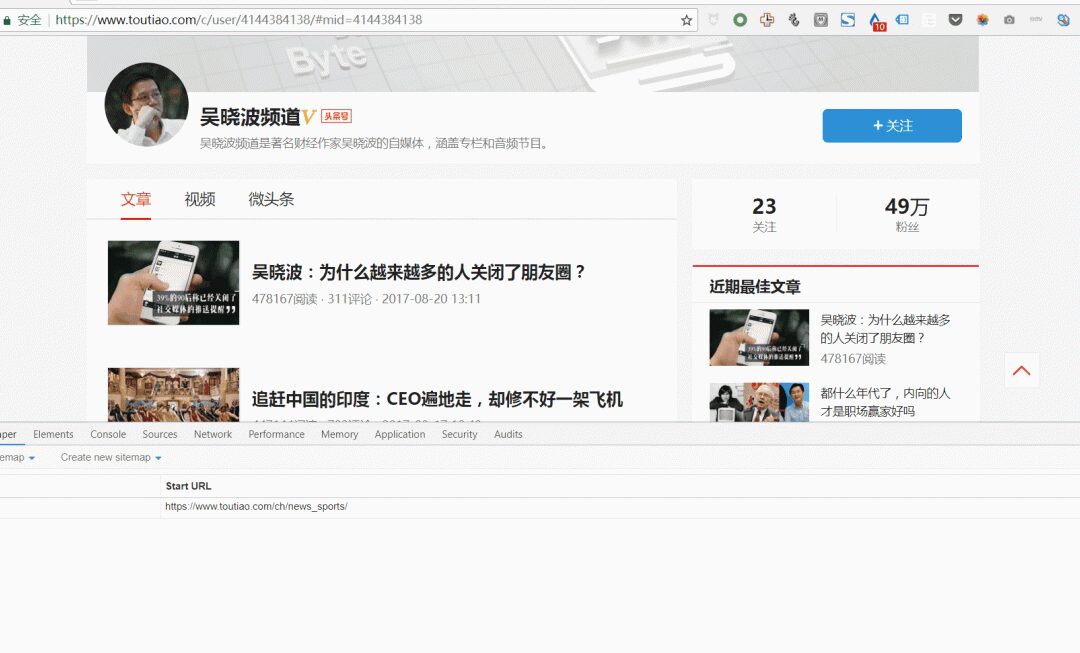Screen dimensions: 1080x653
Task: Open the Audits devtools tab
Action: (x=508, y=434)
